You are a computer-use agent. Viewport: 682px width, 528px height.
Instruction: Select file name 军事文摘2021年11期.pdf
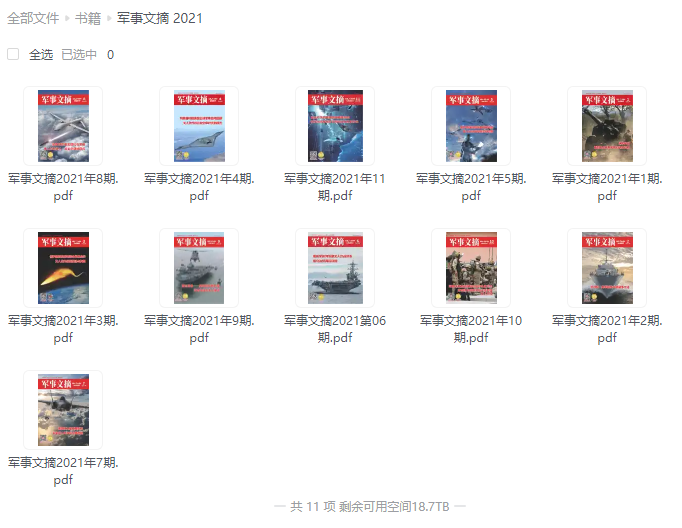(x=335, y=187)
